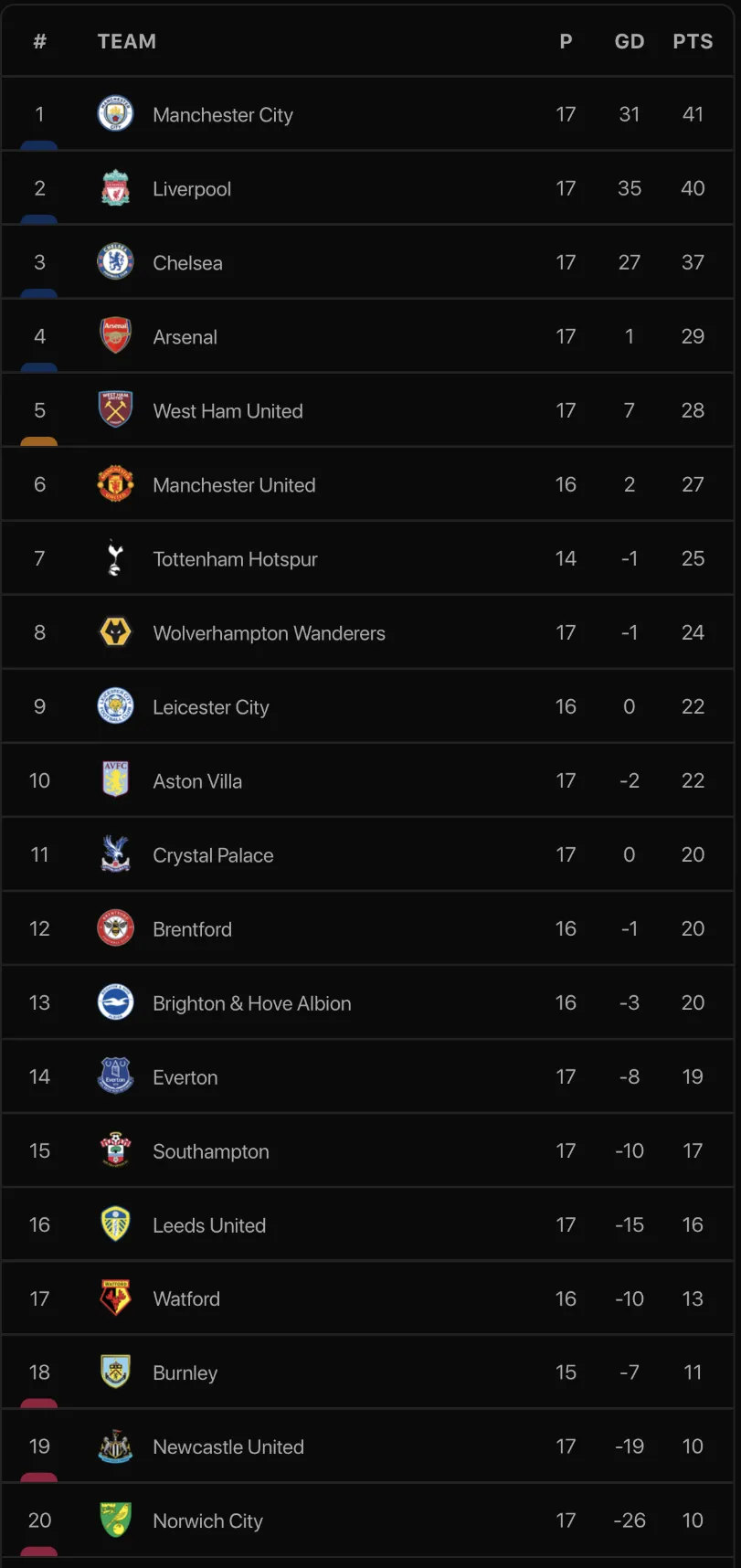Sort table by PTS column header
The height and width of the screenshot is (1568, 741).
coord(693,41)
